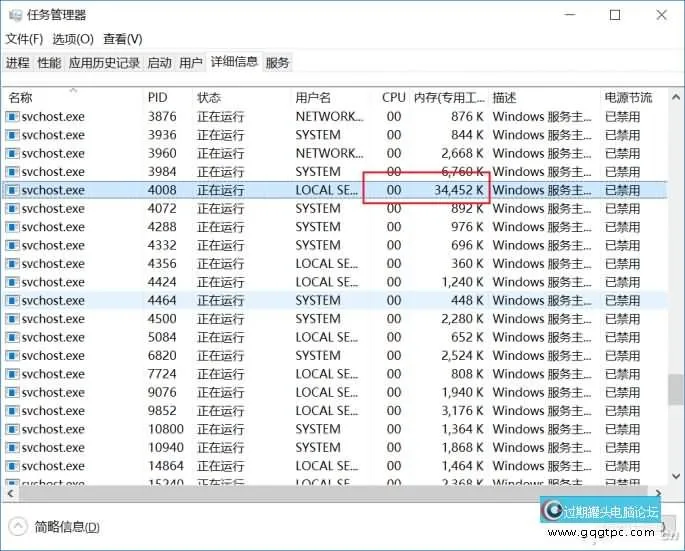Viewport: 685px width, 551px height.
Task: Maximize the 任务管理器 window
Action: (615, 15)
